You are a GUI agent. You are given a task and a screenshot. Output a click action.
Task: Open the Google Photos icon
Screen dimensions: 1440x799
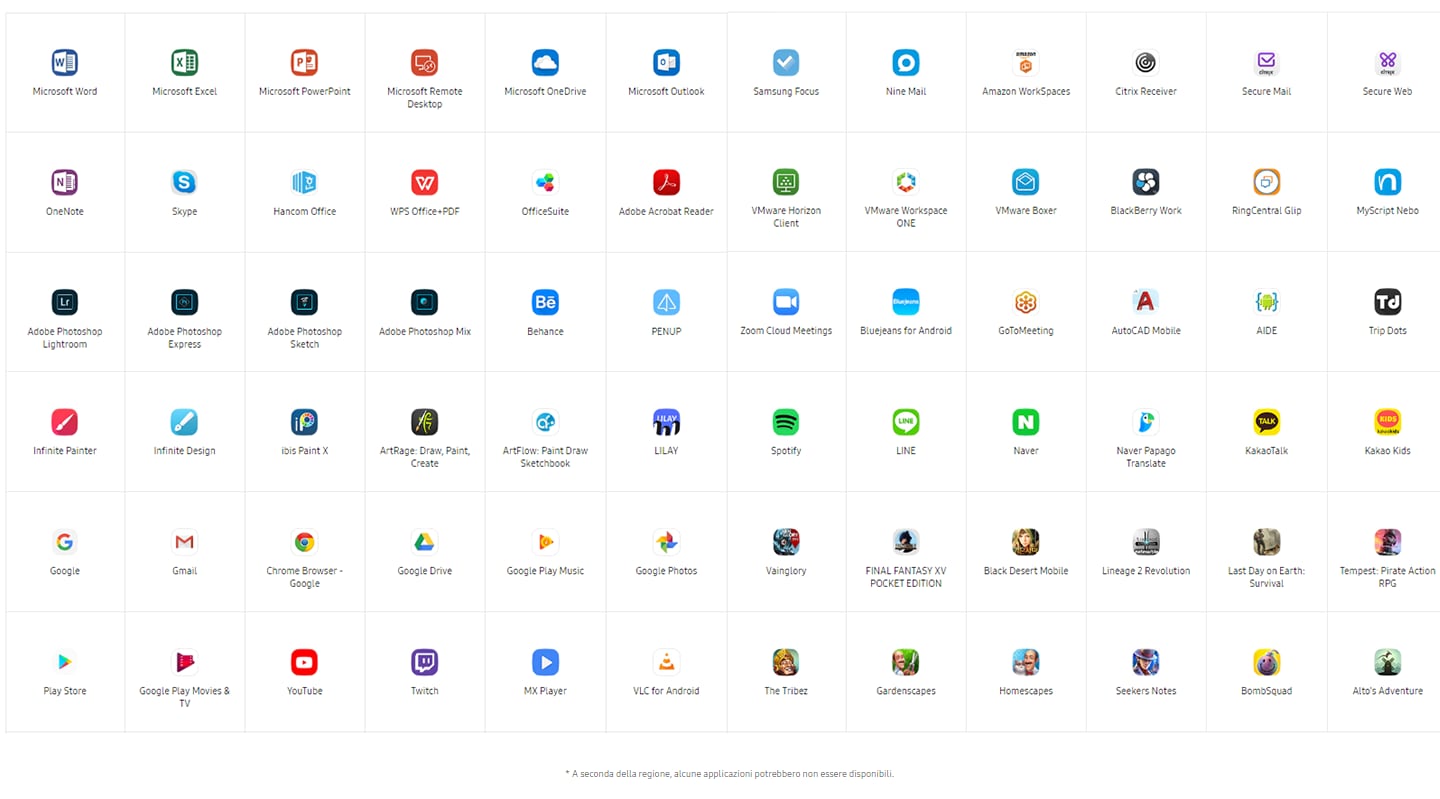tap(666, 542)
